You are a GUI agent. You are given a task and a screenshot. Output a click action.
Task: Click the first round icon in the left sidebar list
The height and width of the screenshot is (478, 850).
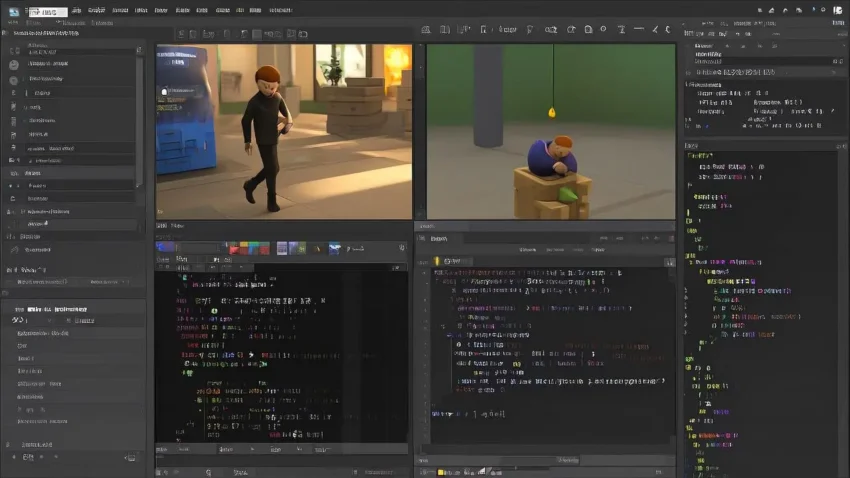point(14,64)
